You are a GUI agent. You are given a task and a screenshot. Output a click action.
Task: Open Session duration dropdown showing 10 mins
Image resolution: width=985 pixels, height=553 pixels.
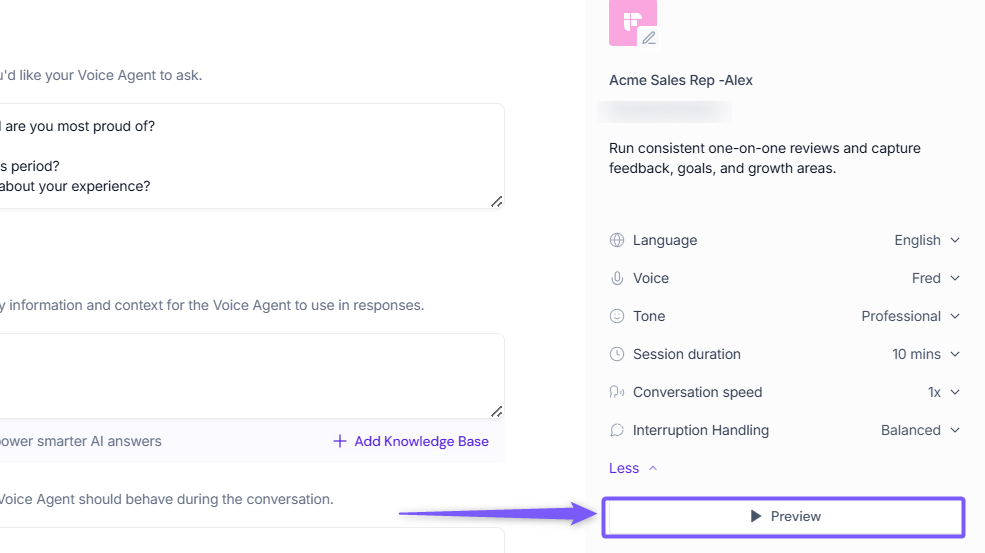pyautogui.click(x=925, y=354)
